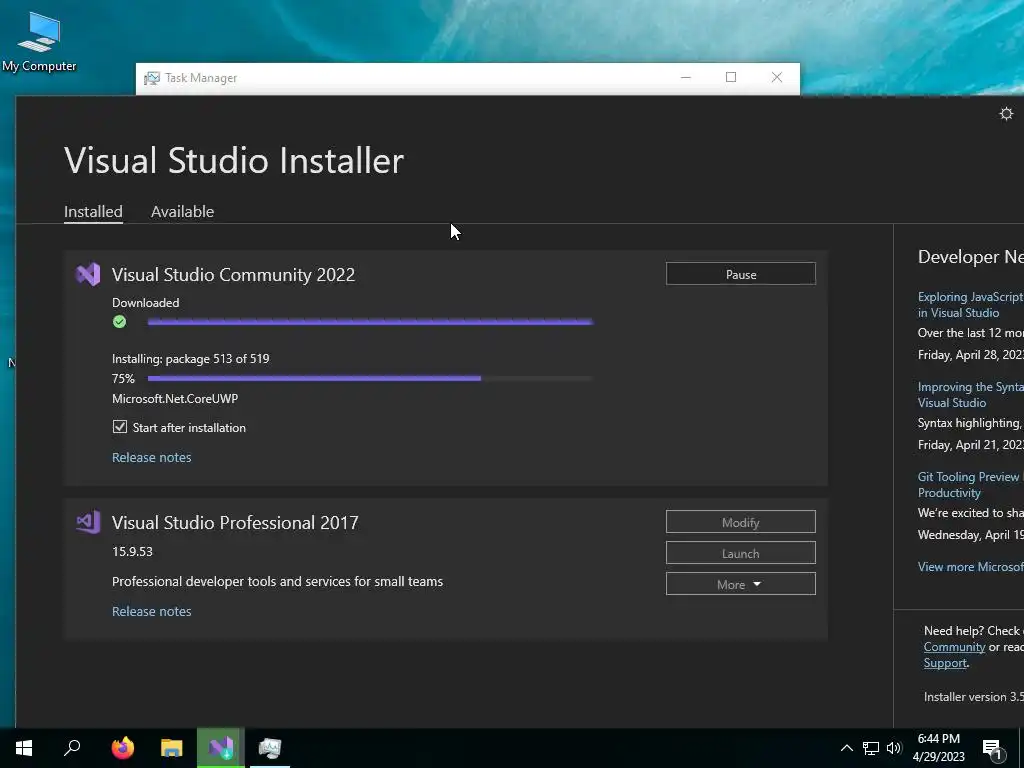Open the Developer Community help link
This screenshot has width=1024, height=768.
[954, 647]
